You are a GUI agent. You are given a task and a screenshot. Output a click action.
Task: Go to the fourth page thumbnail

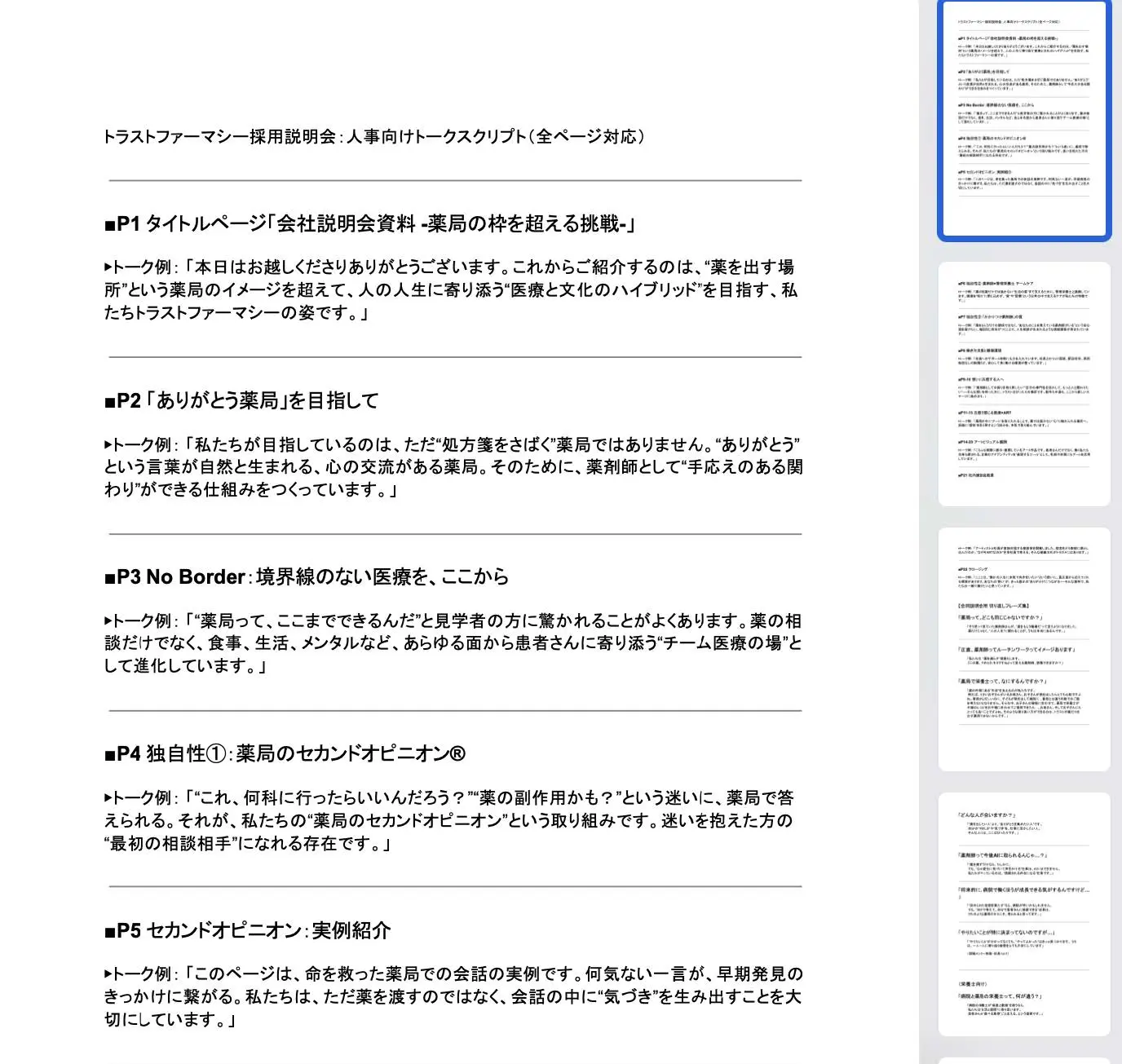click(x=1024, y=913)
